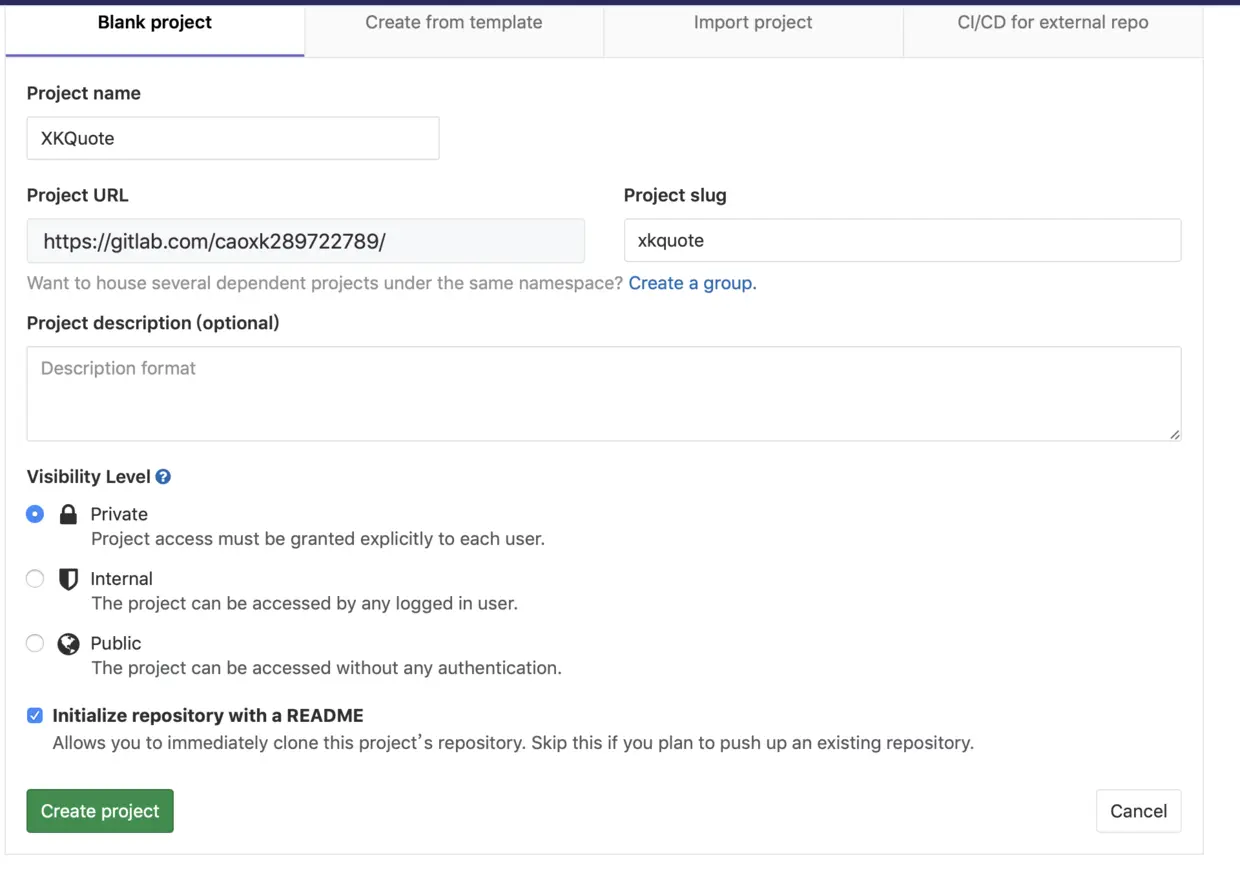Open the Create from template tab
This screenshot has width=1240, height=882.
(453, 23)
